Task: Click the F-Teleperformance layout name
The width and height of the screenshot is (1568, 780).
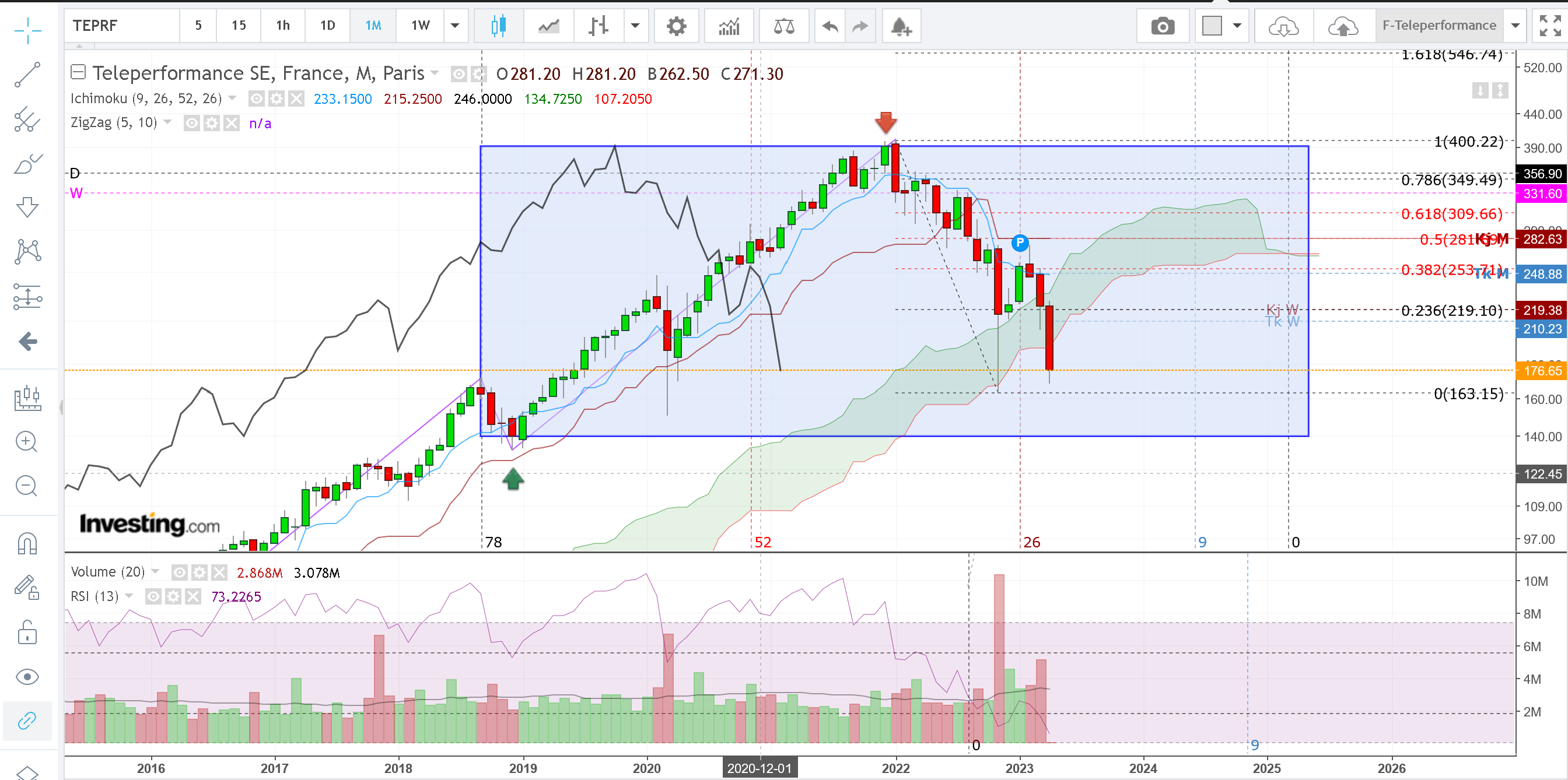Action: point(1439,26)
